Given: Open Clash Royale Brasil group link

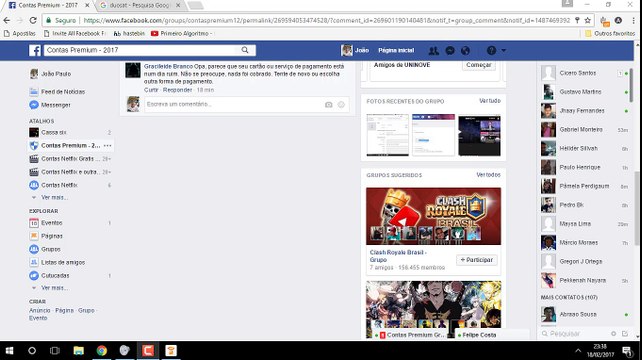Looking at the screenshot, I should [398, 256].
